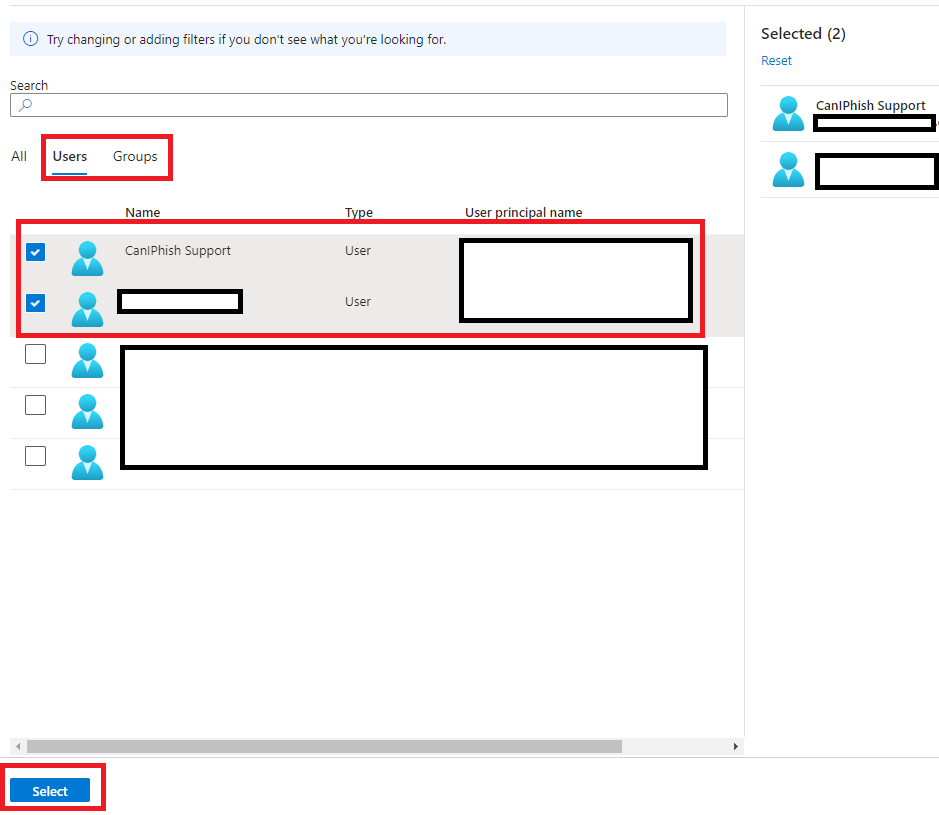Click the horizontal scrollbar right arrow

point(736,747)
